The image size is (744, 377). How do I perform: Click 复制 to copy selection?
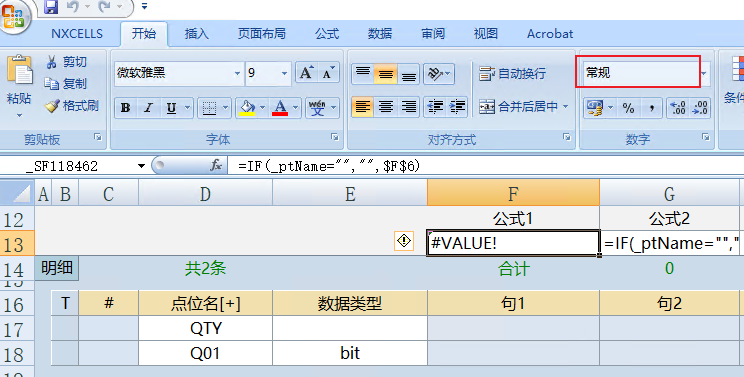[x=66, y=83]
